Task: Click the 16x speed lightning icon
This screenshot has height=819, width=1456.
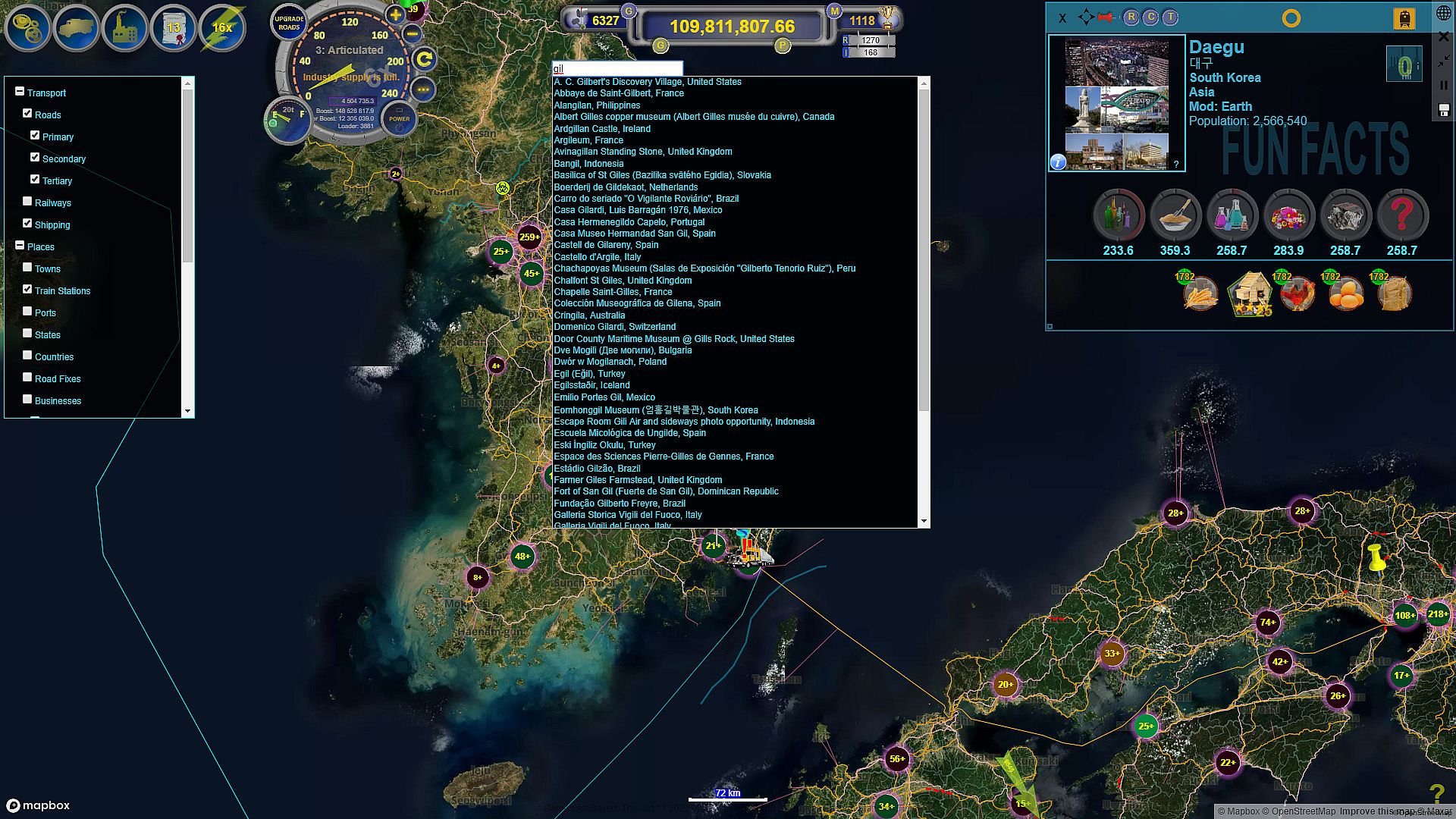Action: click(222, 28)
